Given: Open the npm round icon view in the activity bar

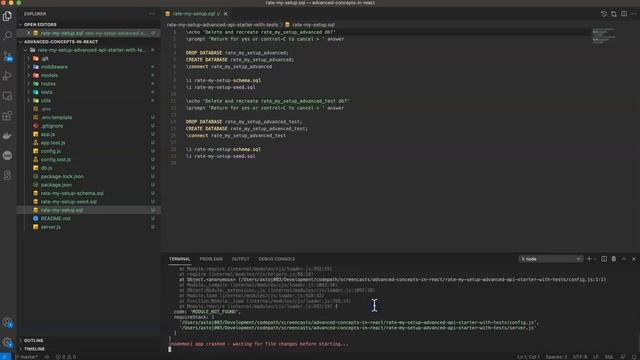Looking at the screenshot, I should point(7,156).
